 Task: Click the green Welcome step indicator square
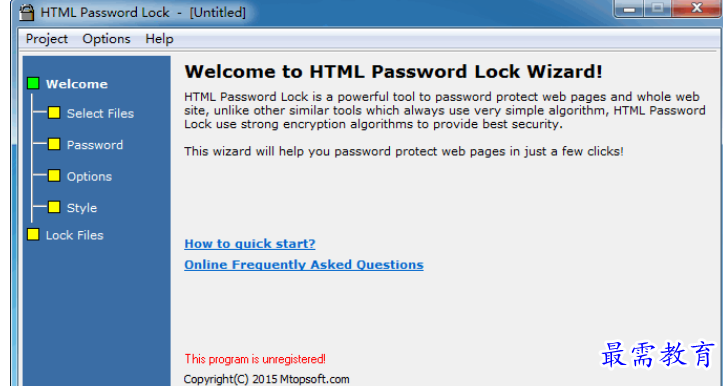coord(33,83)
